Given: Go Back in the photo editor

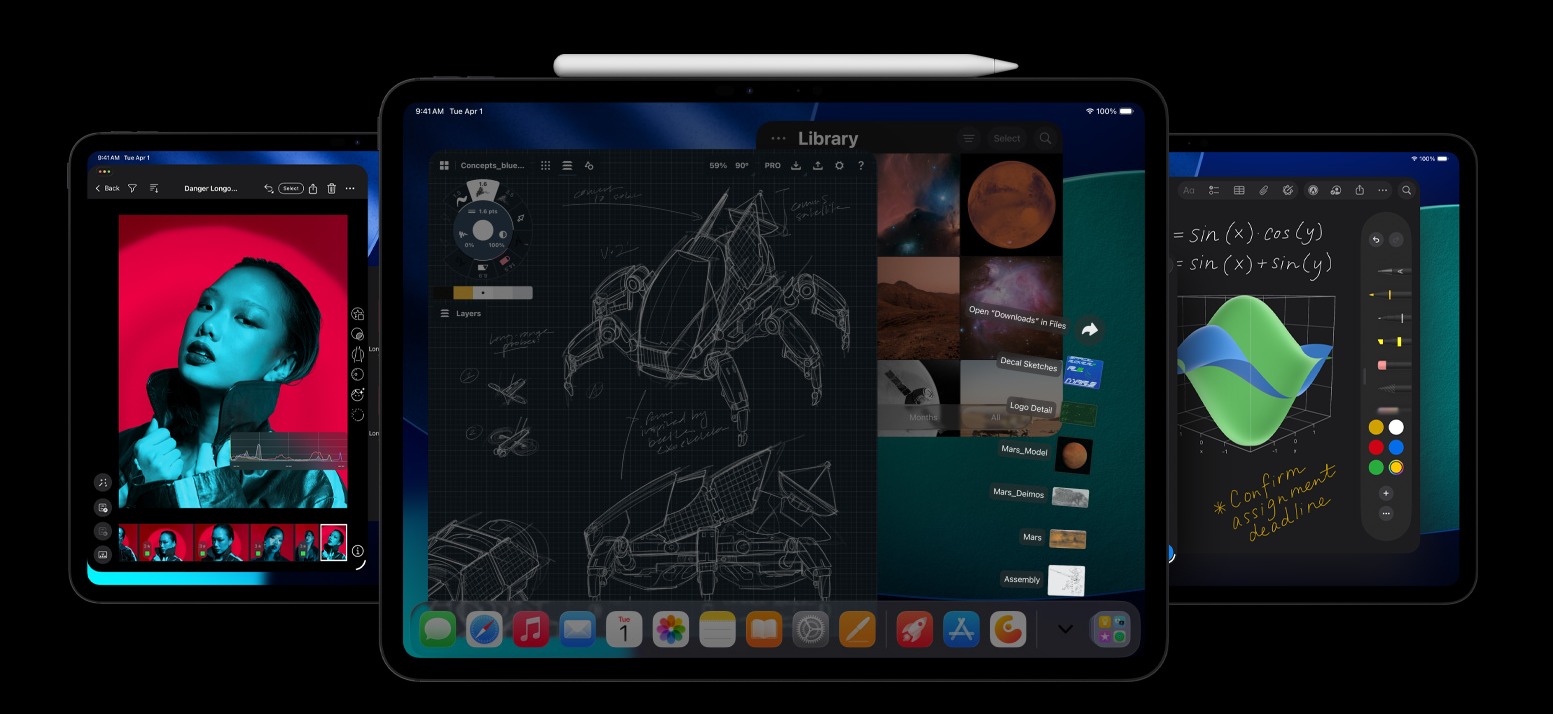Looking at the screenshot, I should [107, 188].
